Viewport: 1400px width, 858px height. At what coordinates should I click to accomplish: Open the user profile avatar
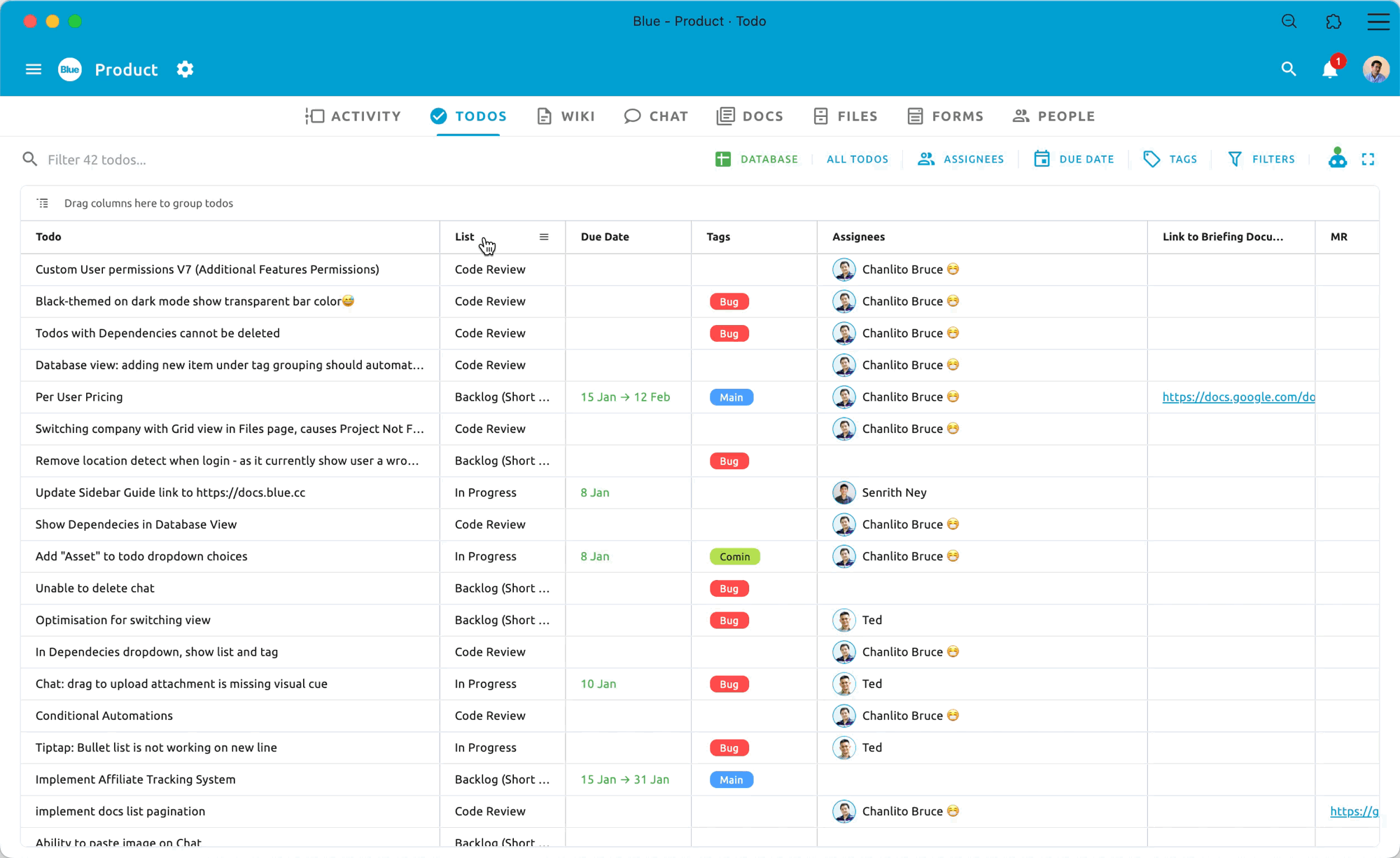(1375, 69)
